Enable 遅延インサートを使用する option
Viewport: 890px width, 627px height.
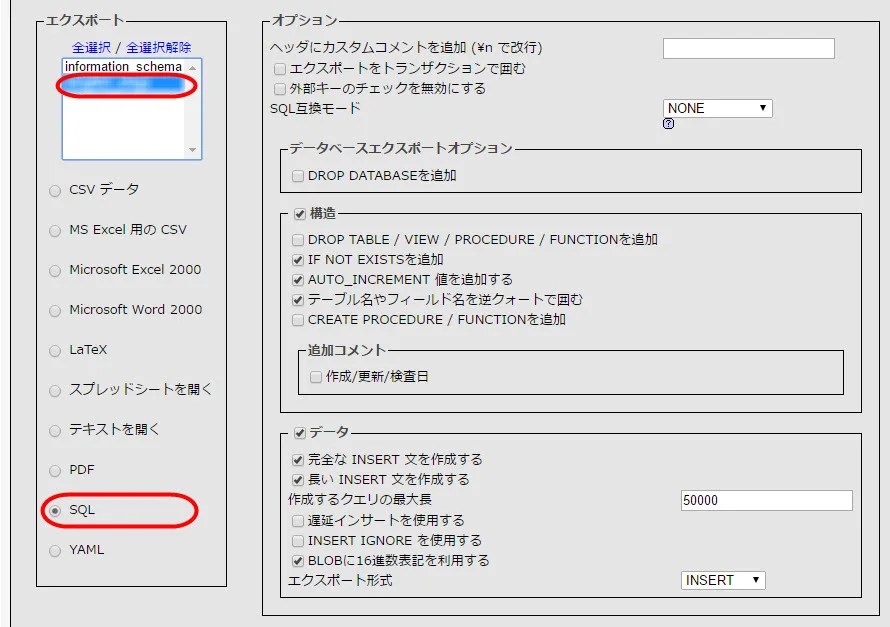point(297,519)
